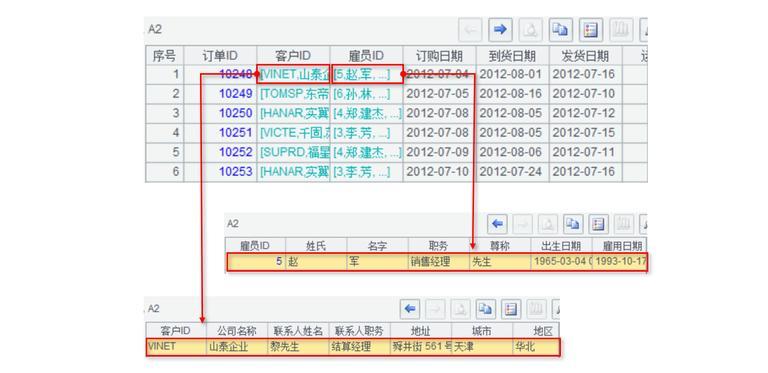768x373 pixels.
Task: Click the copy icon in employee panel toolbar
Action: point(573,224)
